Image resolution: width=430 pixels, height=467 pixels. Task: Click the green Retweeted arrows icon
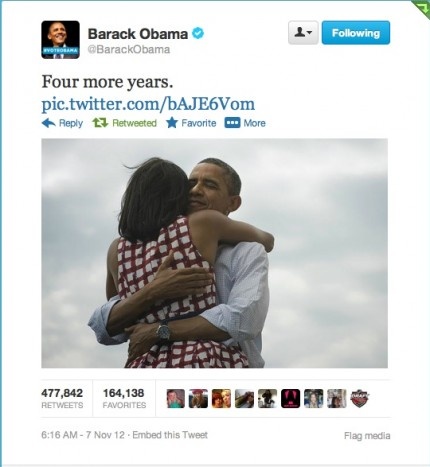click(100, 123)
